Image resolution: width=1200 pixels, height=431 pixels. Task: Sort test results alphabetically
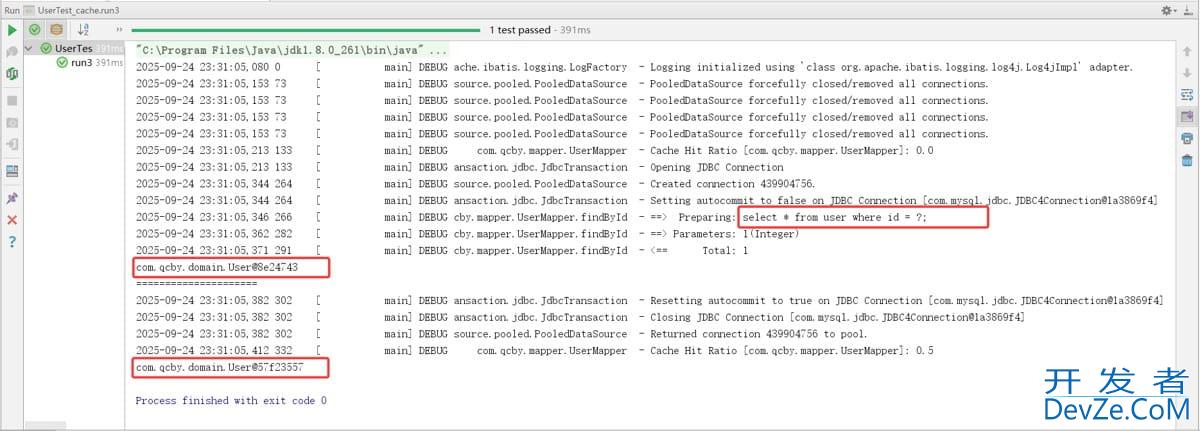coord(84,30)
